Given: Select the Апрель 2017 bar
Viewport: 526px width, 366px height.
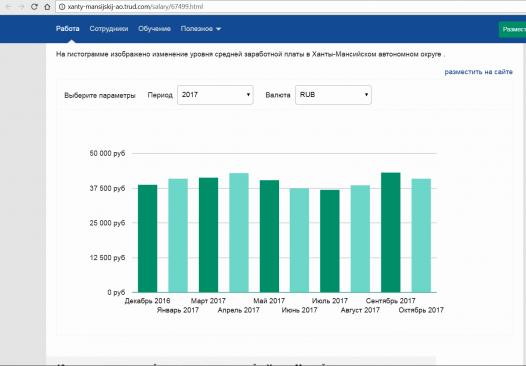Looking at the screenshot, I should click(239, 233).
